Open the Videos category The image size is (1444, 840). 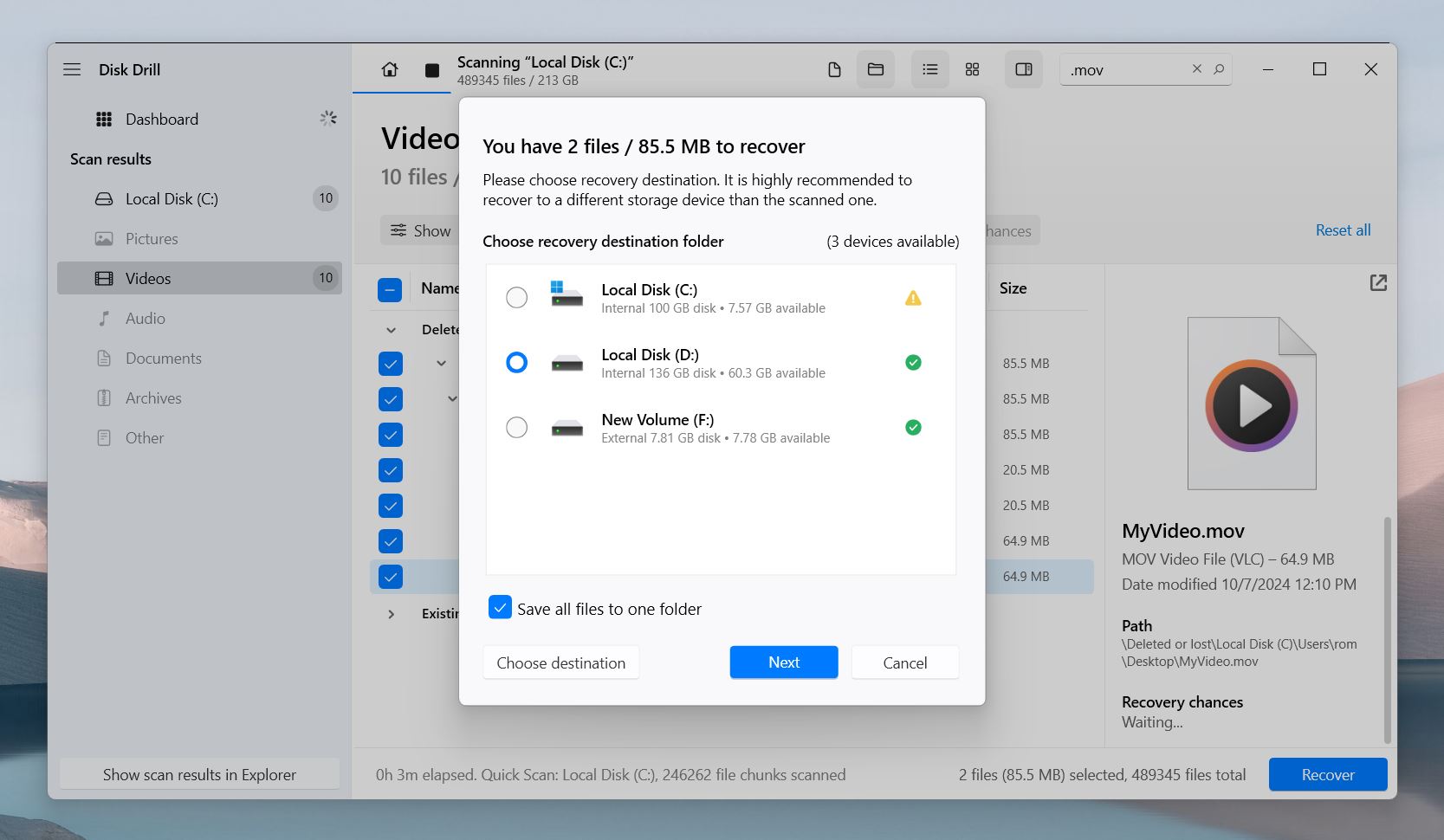199,279
